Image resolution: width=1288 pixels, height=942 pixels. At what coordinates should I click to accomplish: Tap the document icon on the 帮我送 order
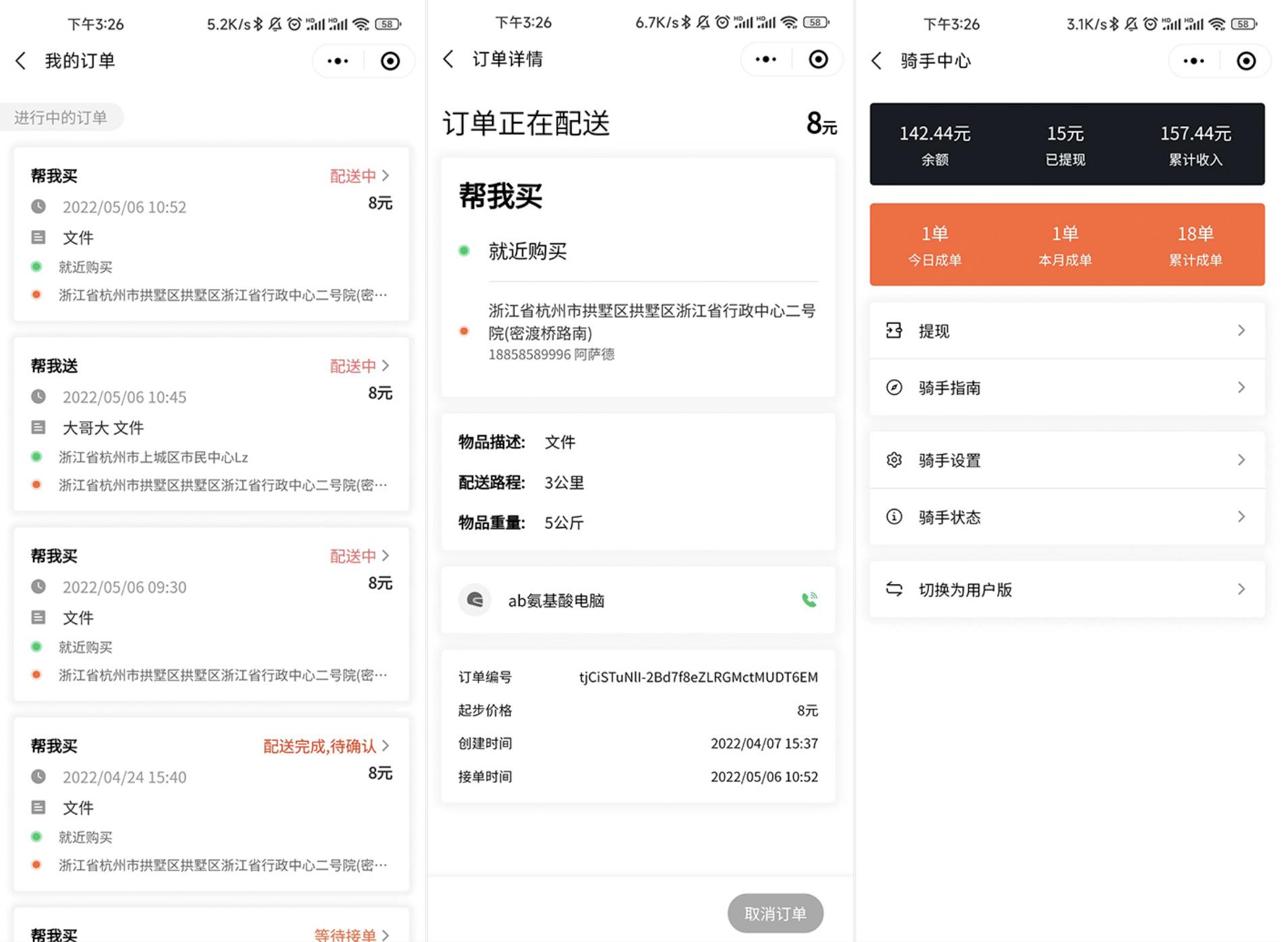[39, 427]
